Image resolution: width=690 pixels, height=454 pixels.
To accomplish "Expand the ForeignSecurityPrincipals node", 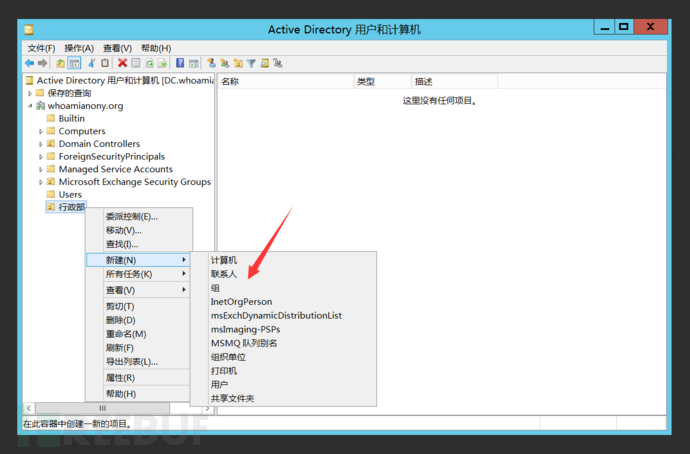I will (40, 157).
